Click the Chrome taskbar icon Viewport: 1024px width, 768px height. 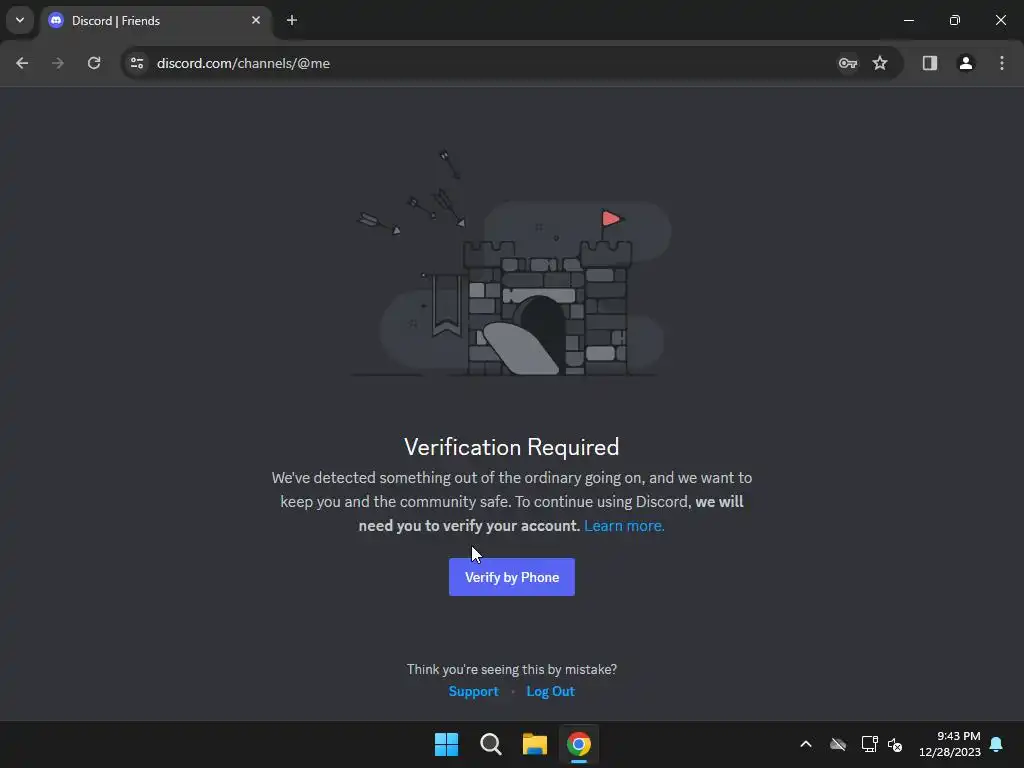coord(579,744)
